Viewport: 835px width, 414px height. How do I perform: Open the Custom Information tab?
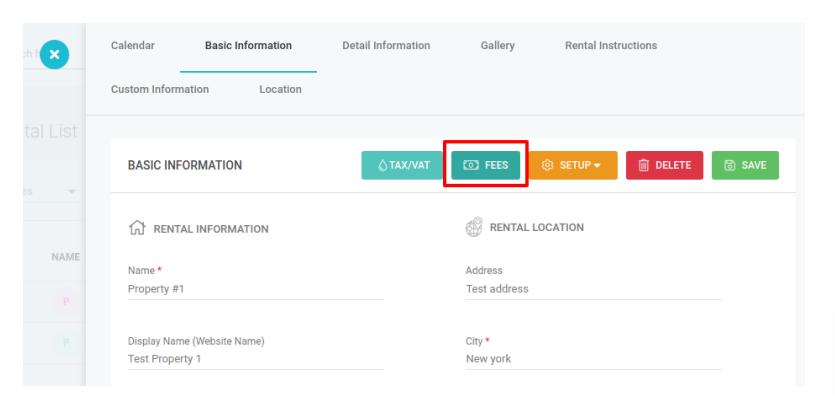pos(160,89)
